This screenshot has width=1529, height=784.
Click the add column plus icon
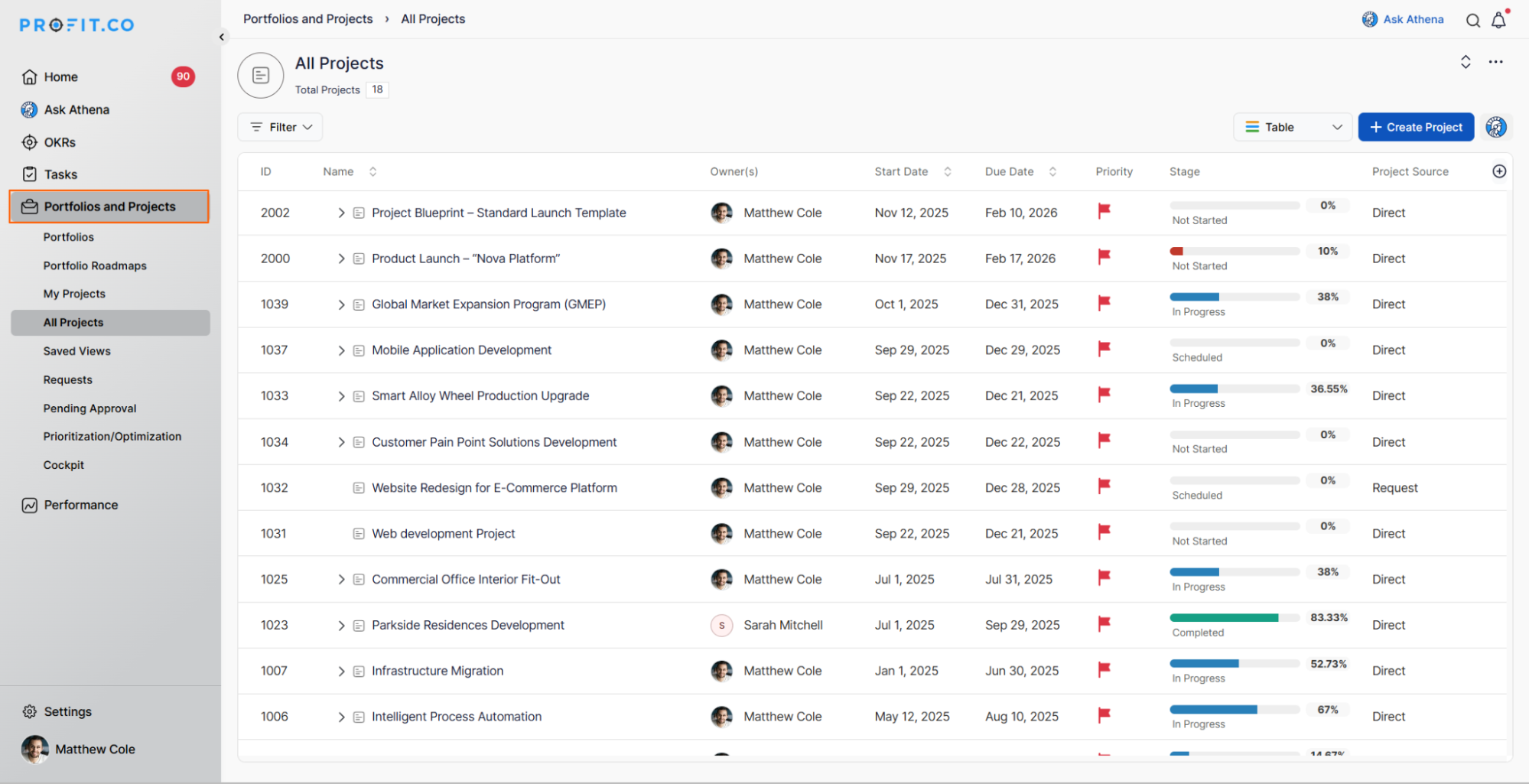(x=1499, y=171)
